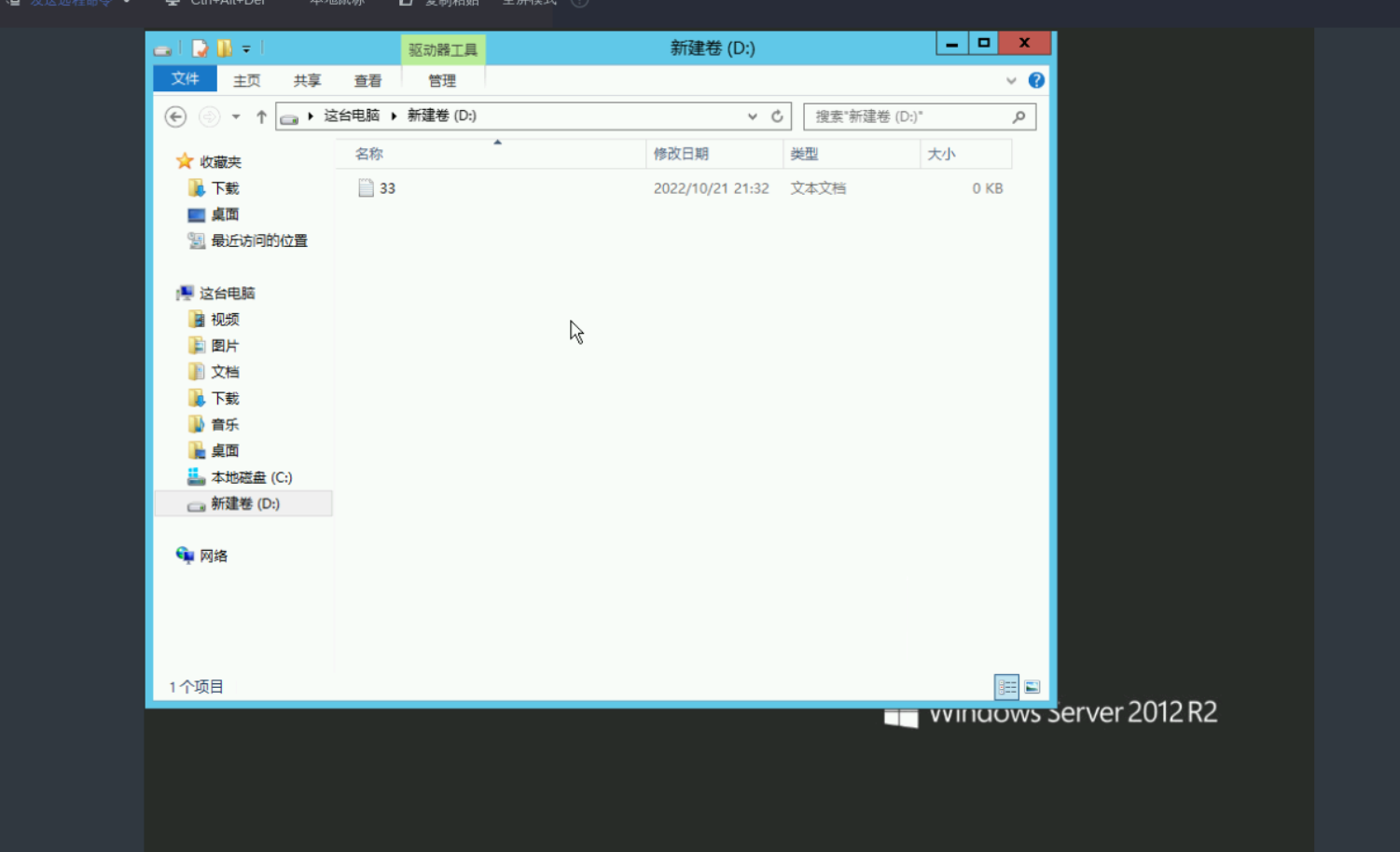Open 最近访问的位置 in the navigation pane

(x=258, y=240)
